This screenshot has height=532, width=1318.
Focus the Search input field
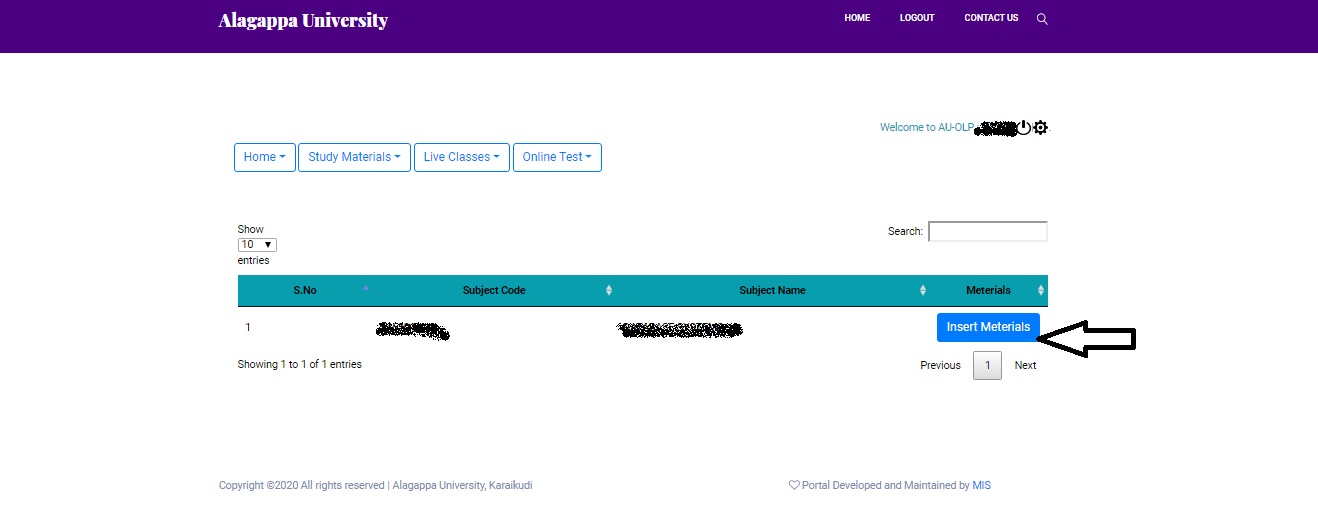pos(988,231)
